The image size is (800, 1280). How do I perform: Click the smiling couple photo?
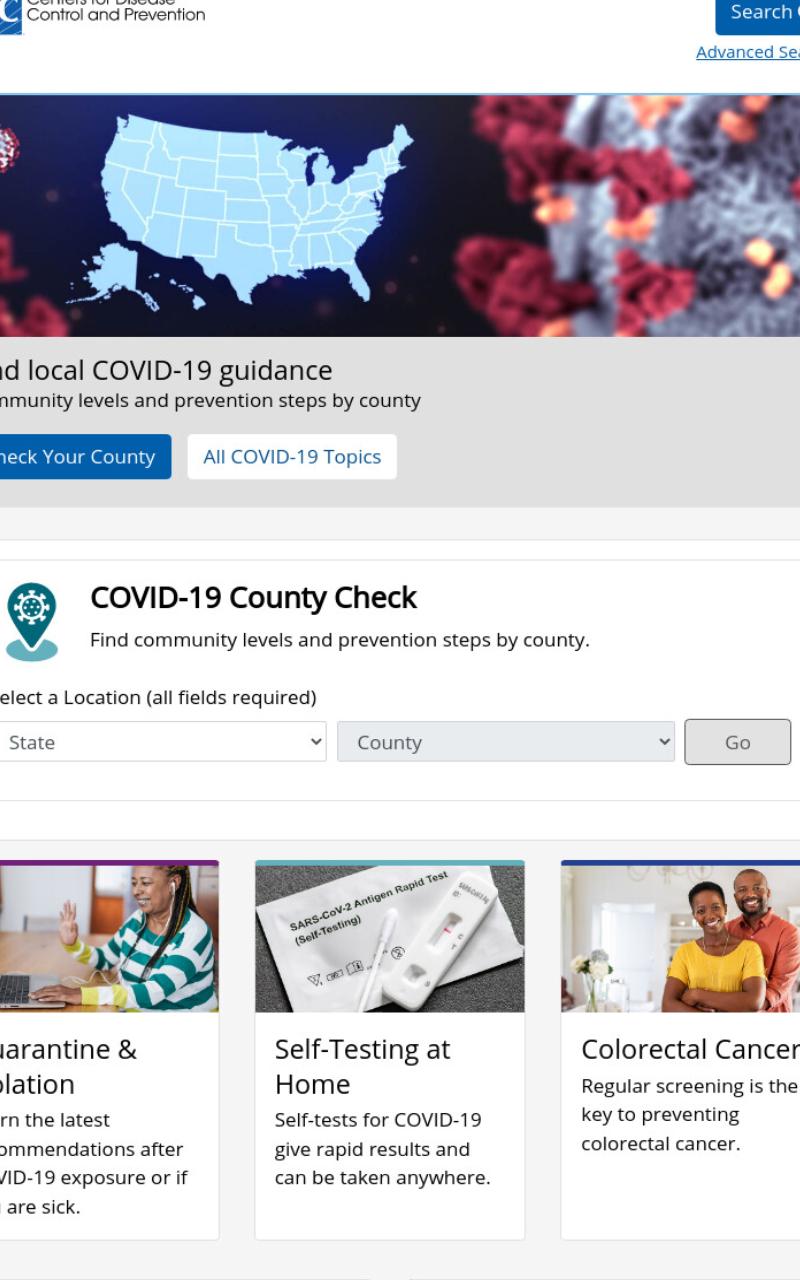[681, 938]
